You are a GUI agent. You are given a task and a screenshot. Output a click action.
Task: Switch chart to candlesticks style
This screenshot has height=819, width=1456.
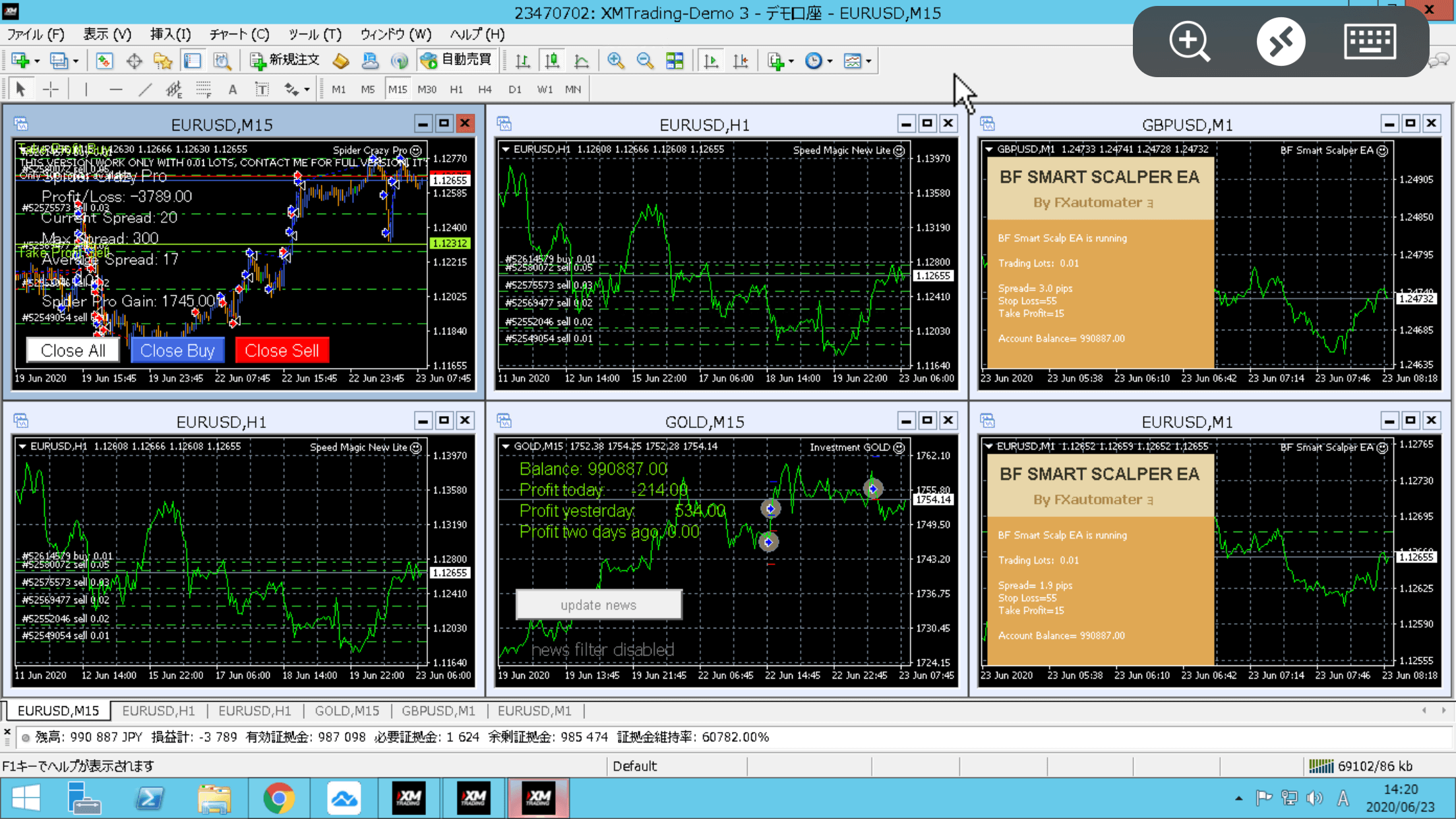tap(552, 61)
